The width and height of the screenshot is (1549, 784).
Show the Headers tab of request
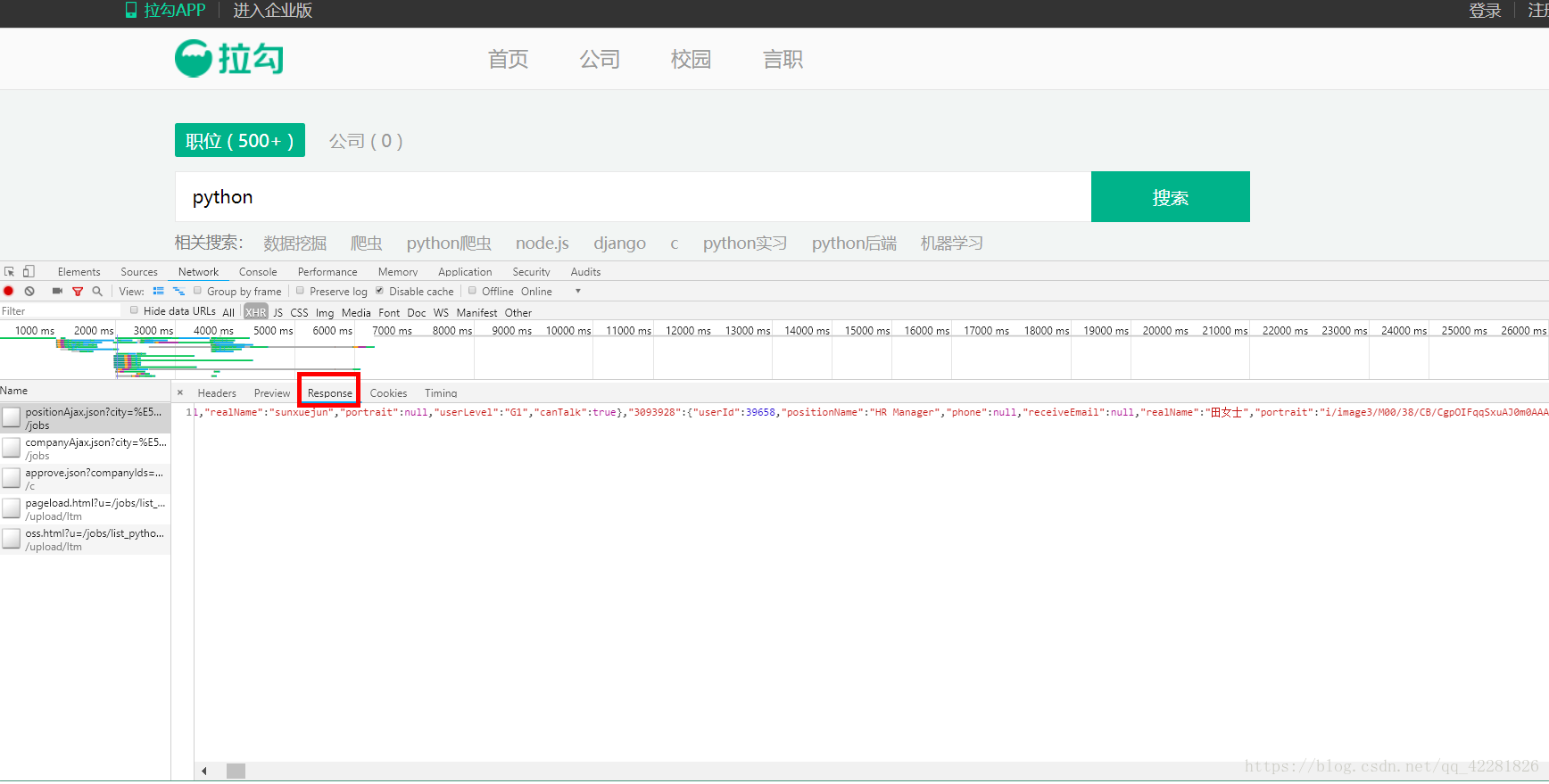coord(217,393)
